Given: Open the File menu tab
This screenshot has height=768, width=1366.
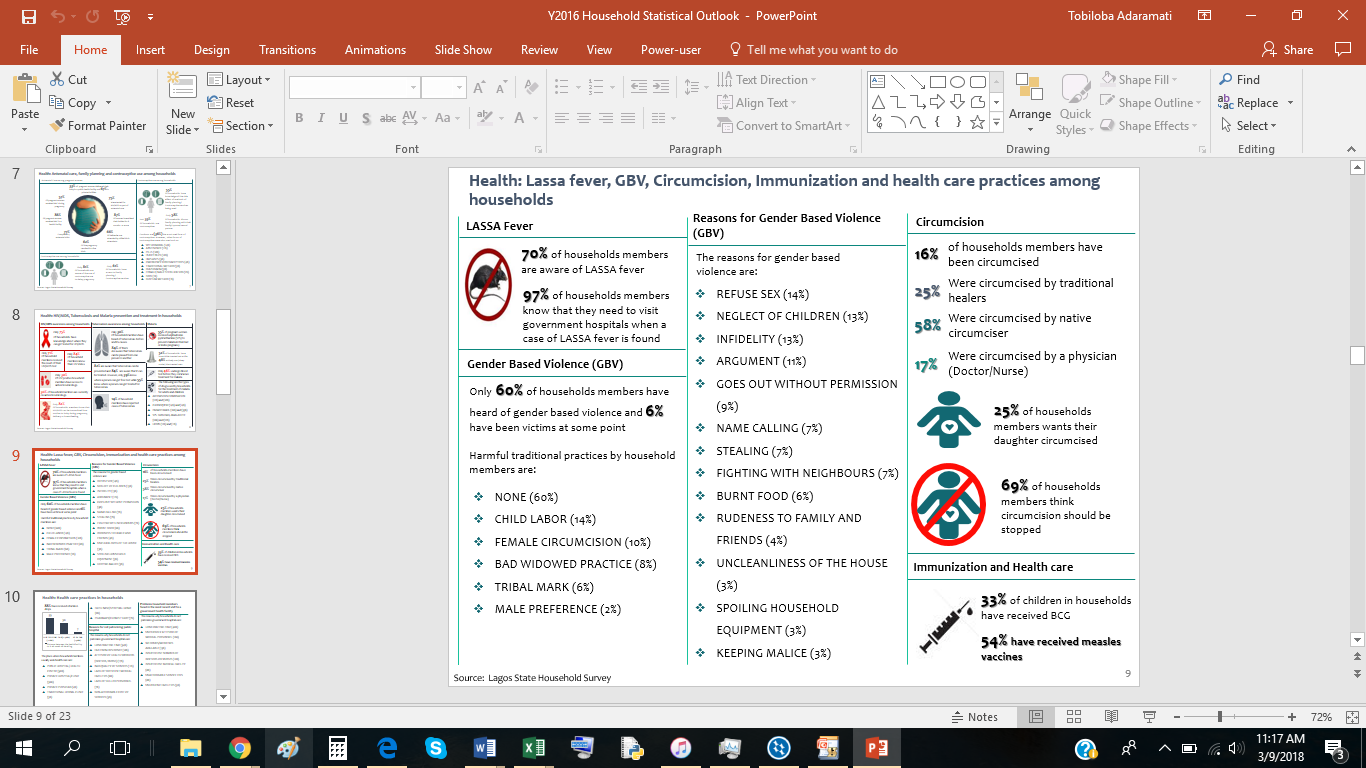Looking at the screenshot, I should (x=29, y=50).
